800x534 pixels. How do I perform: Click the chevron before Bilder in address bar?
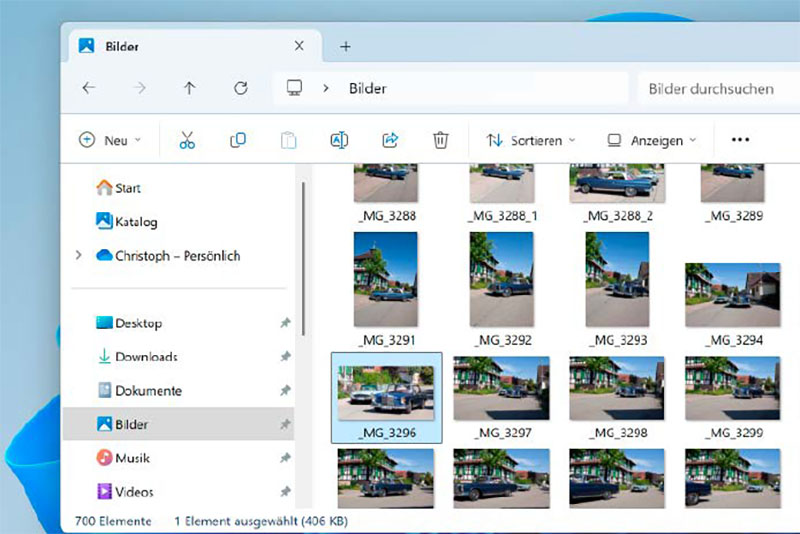click(x=326, y=88)
